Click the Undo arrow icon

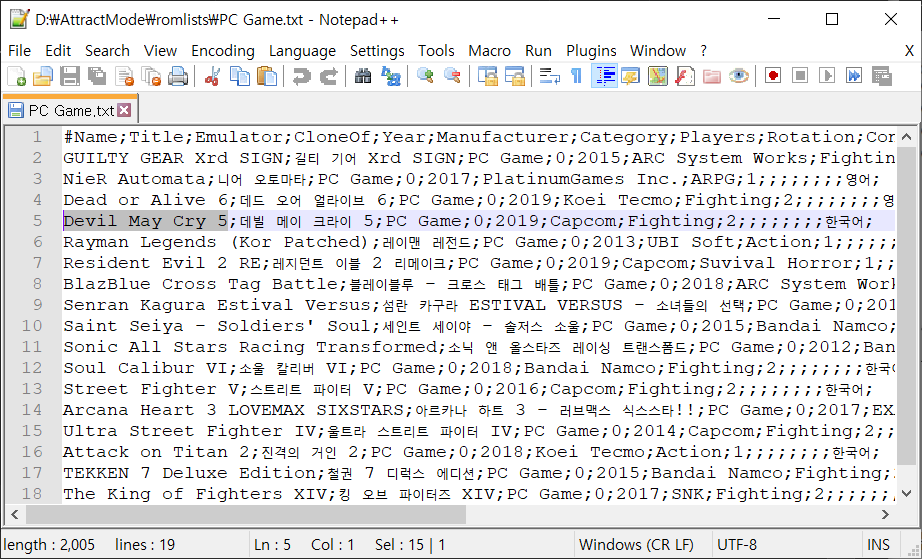pyautogui.click(x=302, y=76)
